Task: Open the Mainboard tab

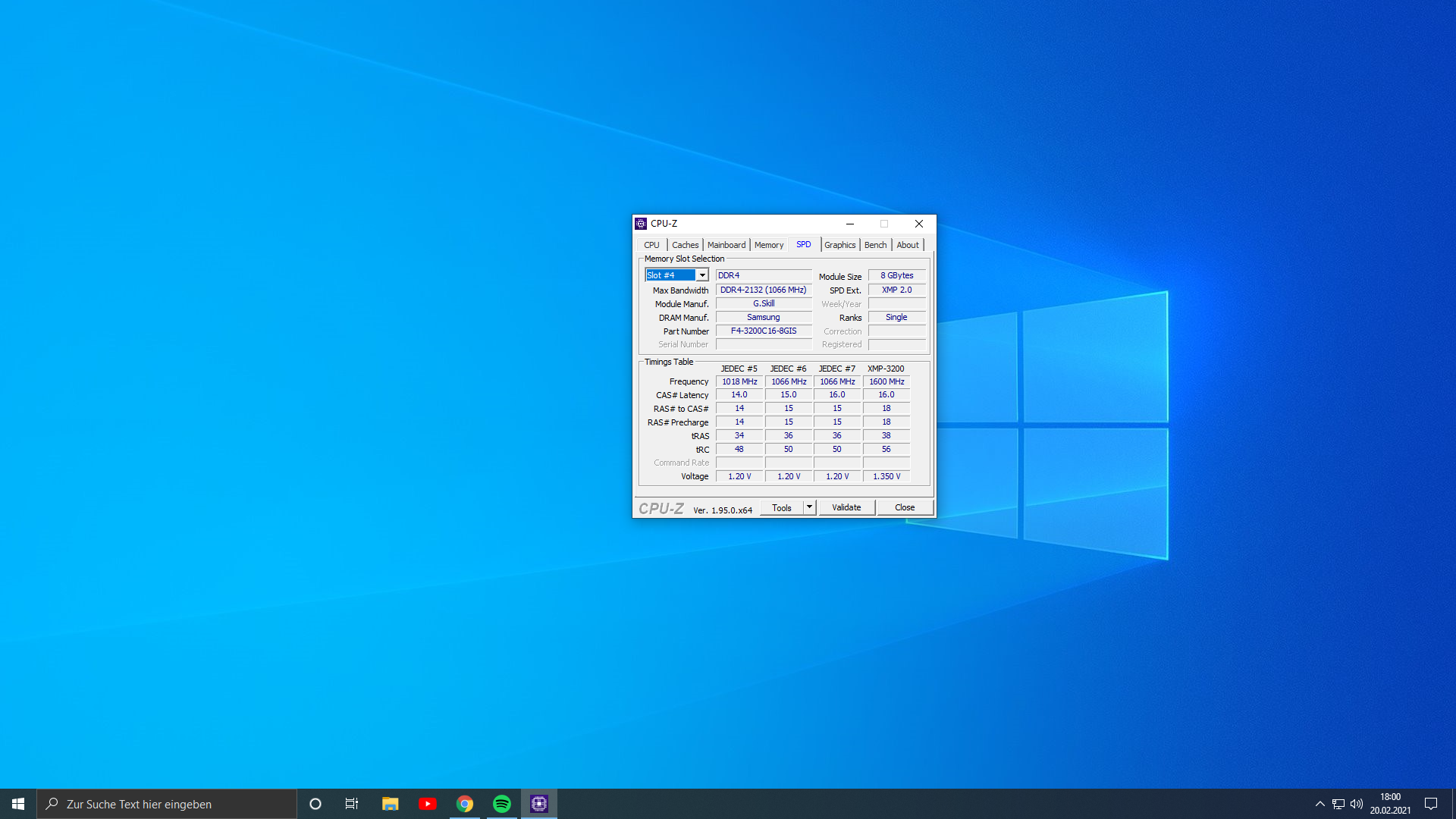Action: [x=726, y=244]
